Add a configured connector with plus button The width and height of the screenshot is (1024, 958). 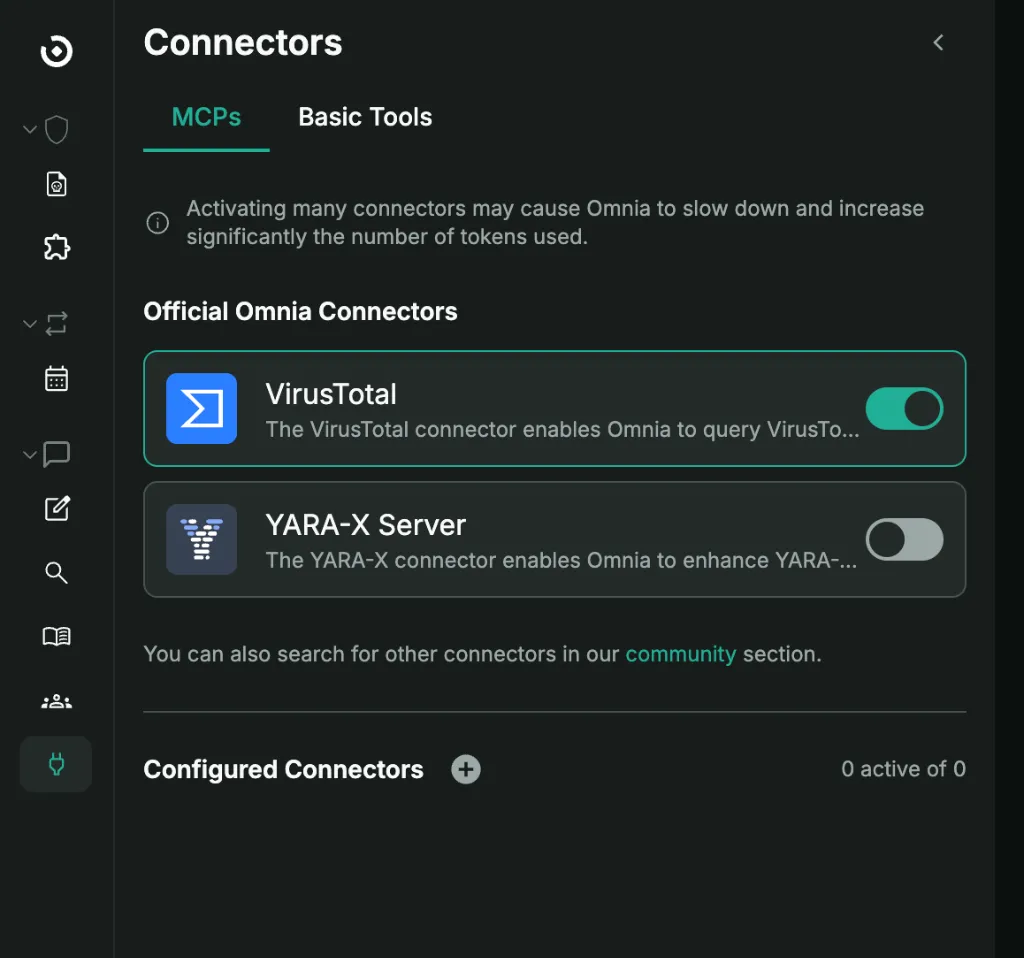tap(466, 769)
